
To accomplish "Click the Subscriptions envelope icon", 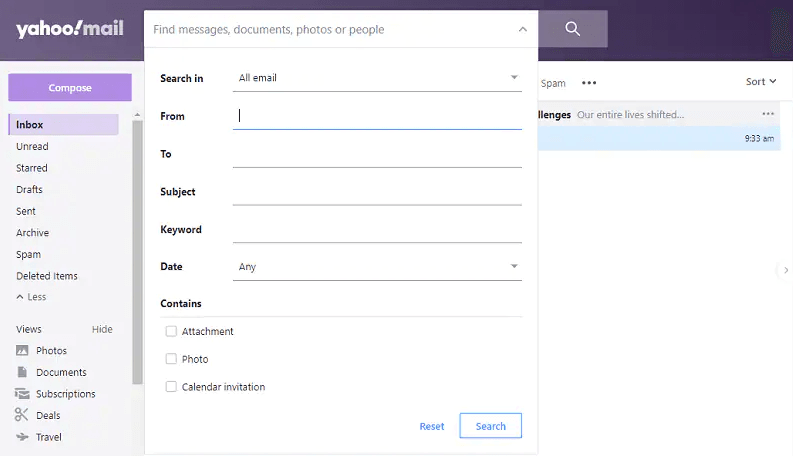I will click(x=22, y=394).
